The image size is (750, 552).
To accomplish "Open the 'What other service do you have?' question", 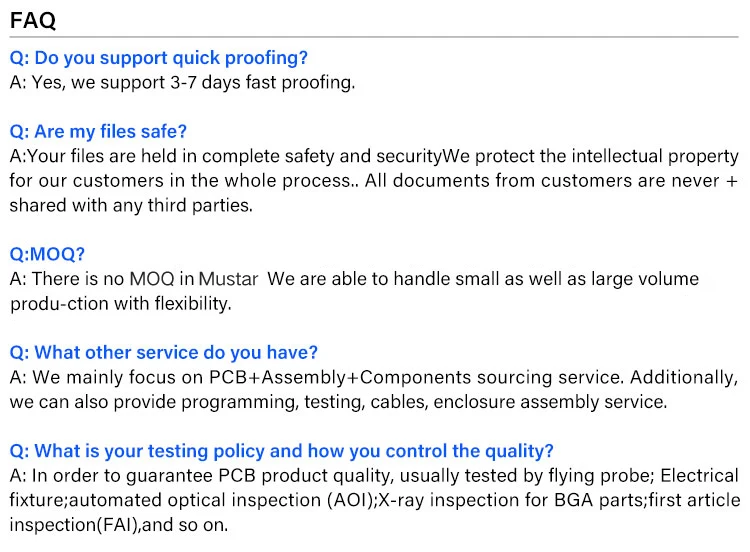I will click(x=164, y=352).
